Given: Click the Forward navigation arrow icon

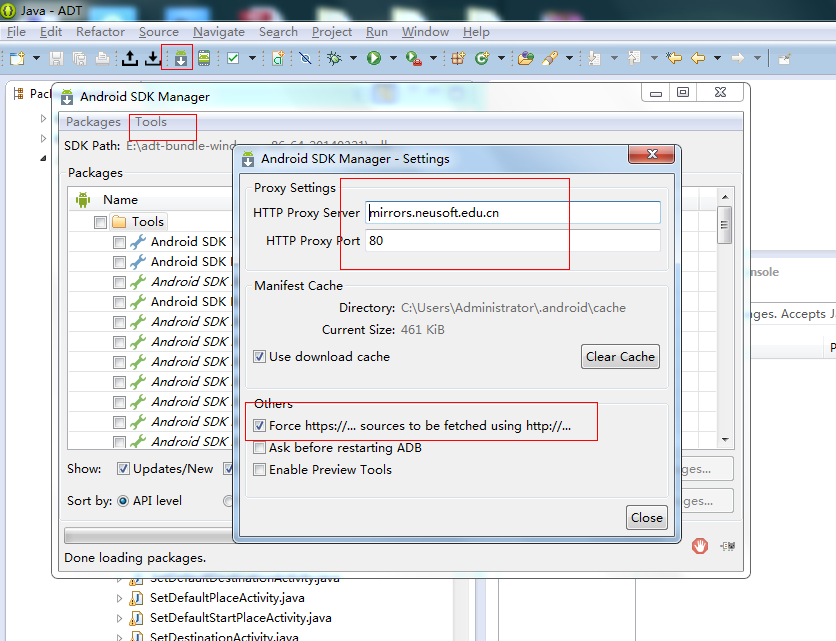Looking at the screenshot, I should click(x=738, y=58).
